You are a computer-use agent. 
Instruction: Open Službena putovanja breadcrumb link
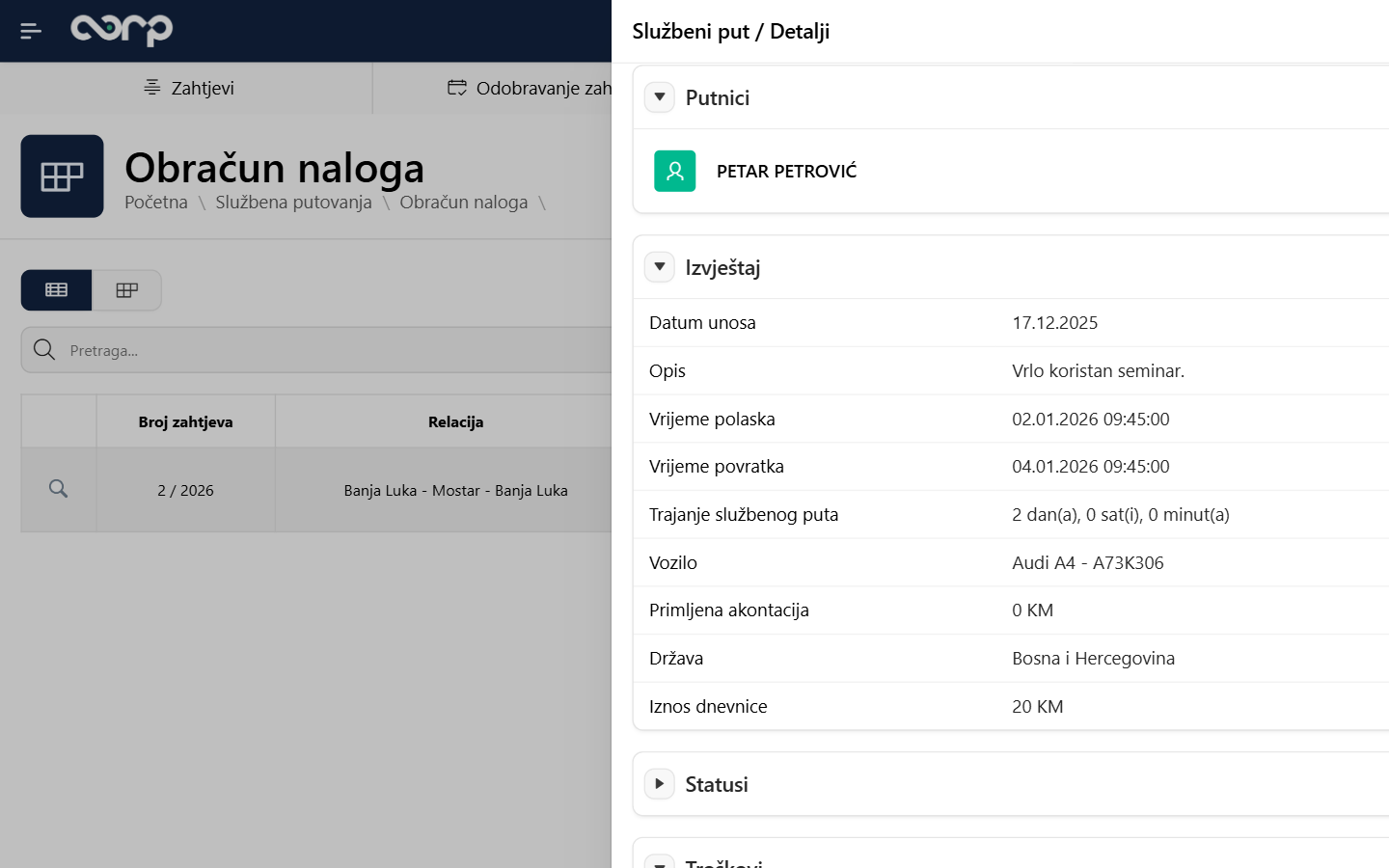click(x=293, y=203)
